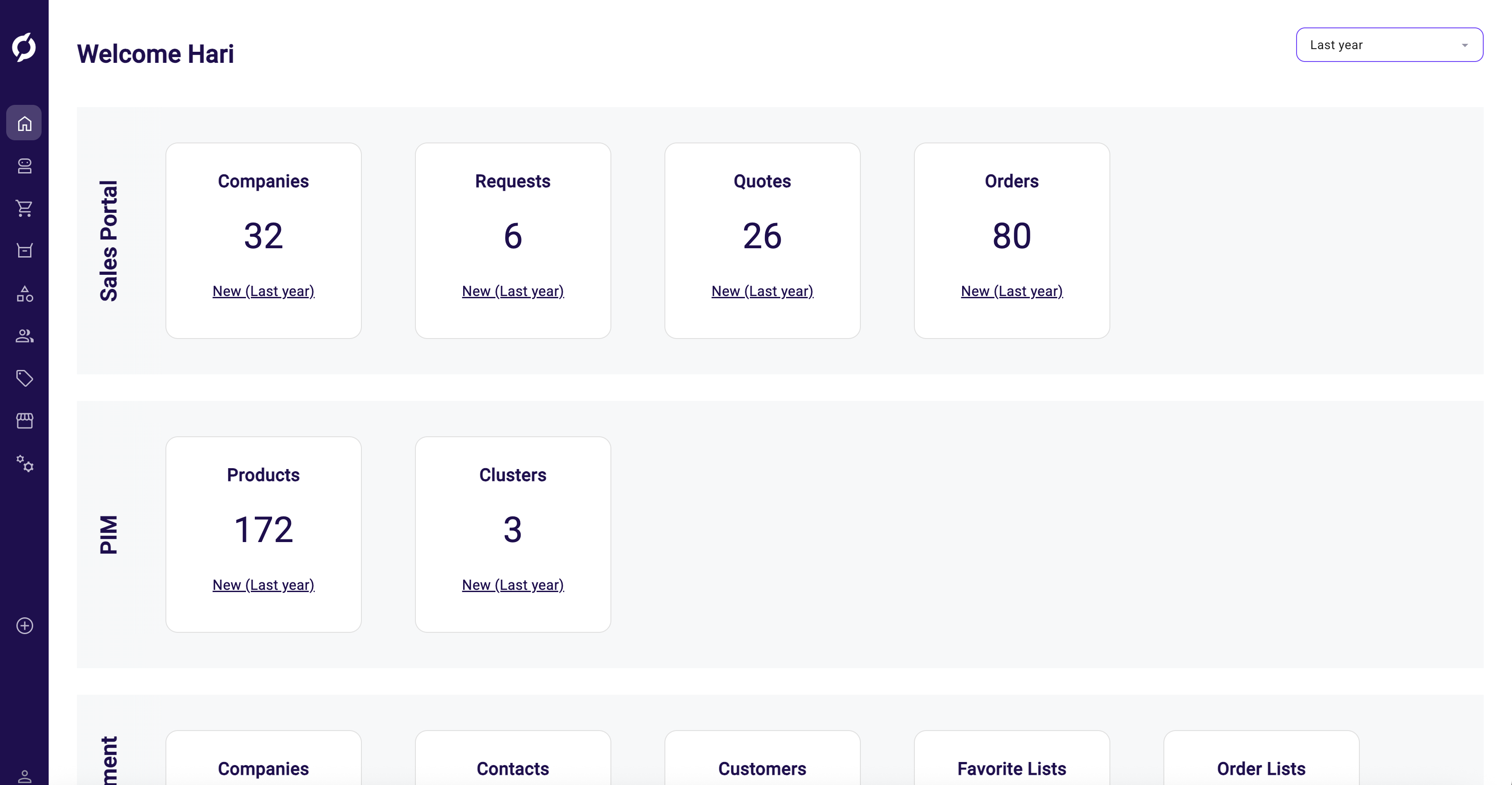Open the storefront sidebar icon
Screen dimensions: 1512x785
[24, 420]
